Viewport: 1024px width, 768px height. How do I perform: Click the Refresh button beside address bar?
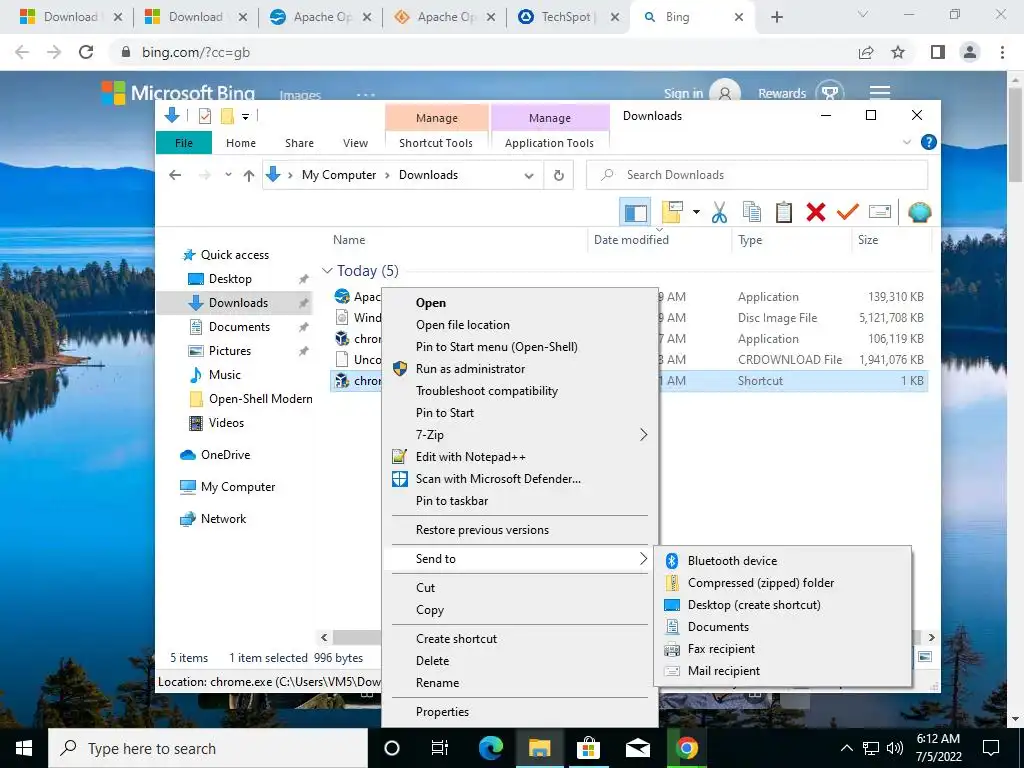point(558,175)
